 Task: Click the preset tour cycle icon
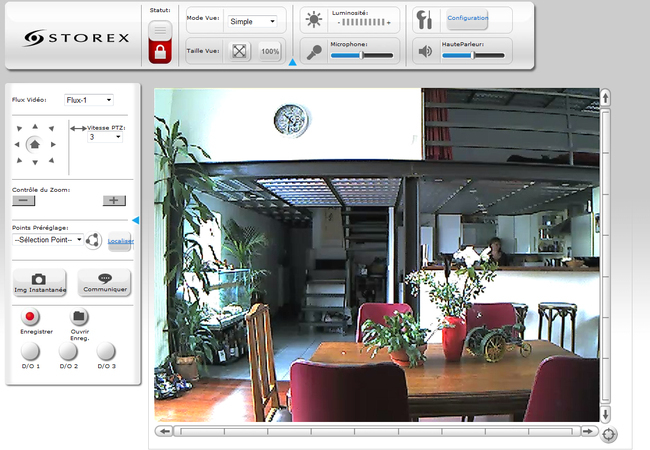click(x=93, y=240)
